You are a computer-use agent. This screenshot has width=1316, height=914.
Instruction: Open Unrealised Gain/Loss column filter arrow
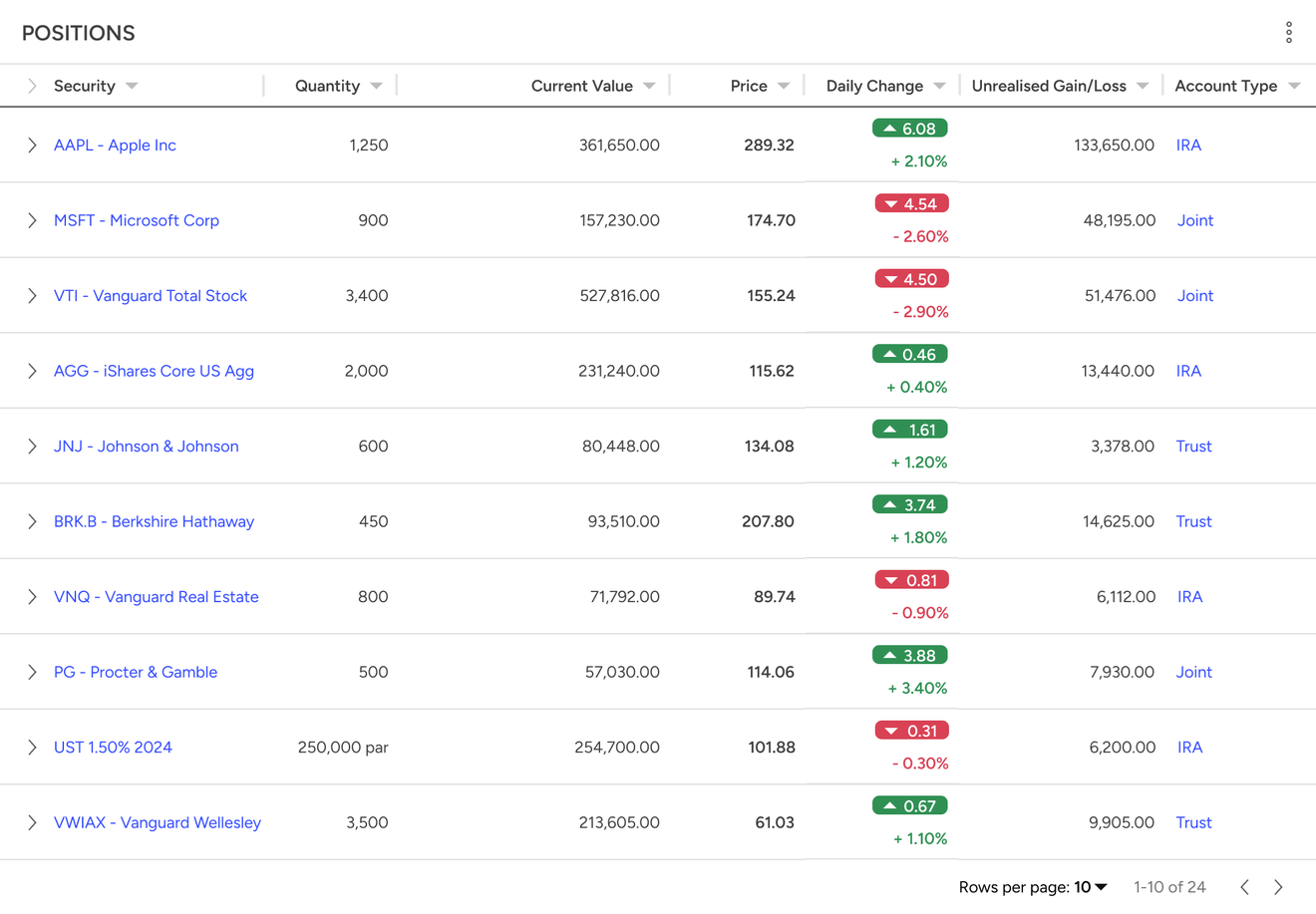tap(1143, 86)
